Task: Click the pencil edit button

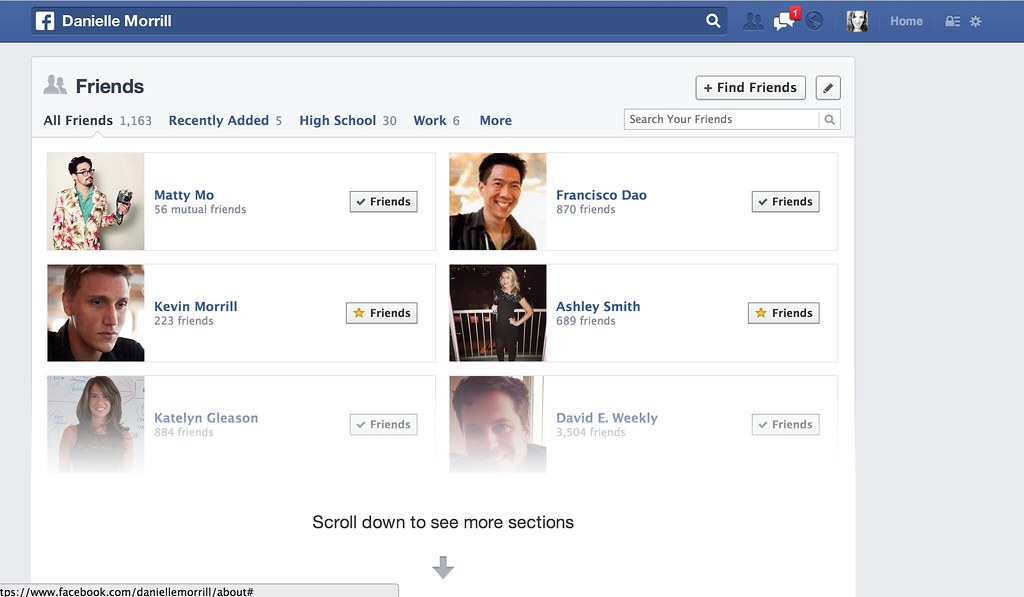Action: click(828, 88)
